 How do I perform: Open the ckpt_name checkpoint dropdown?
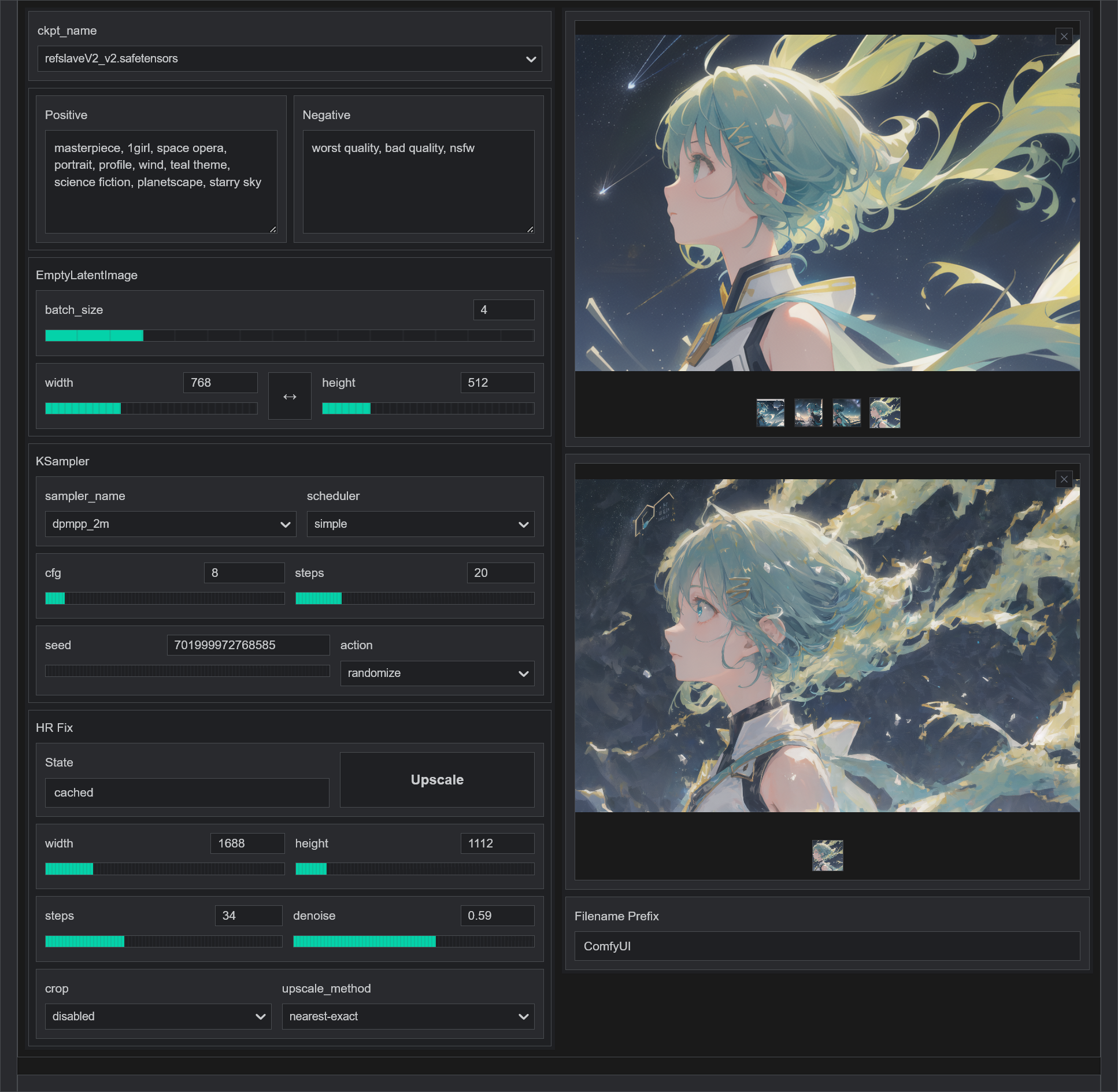(289, 58)
